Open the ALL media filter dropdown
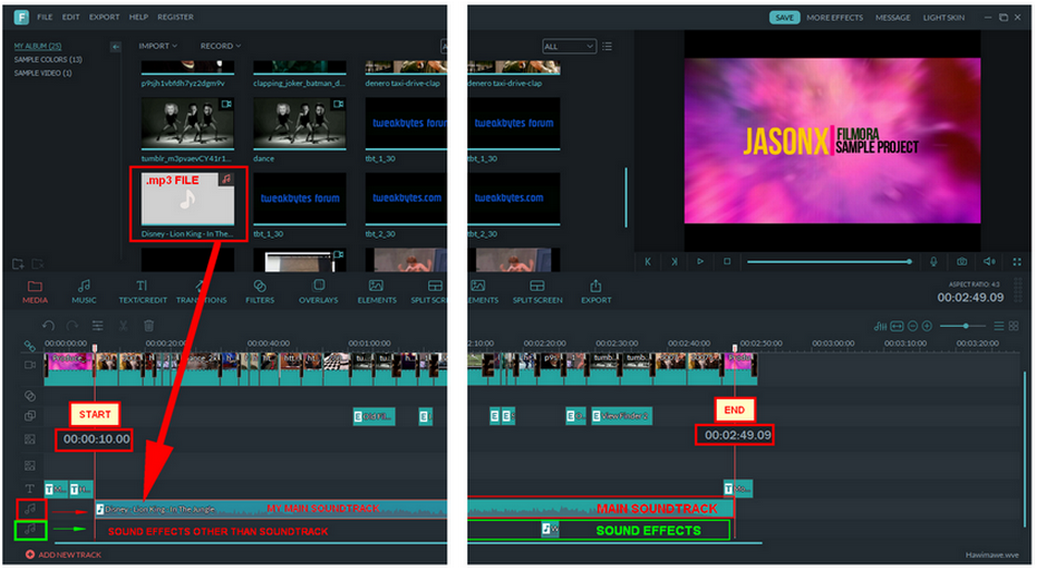 (568, 46)
